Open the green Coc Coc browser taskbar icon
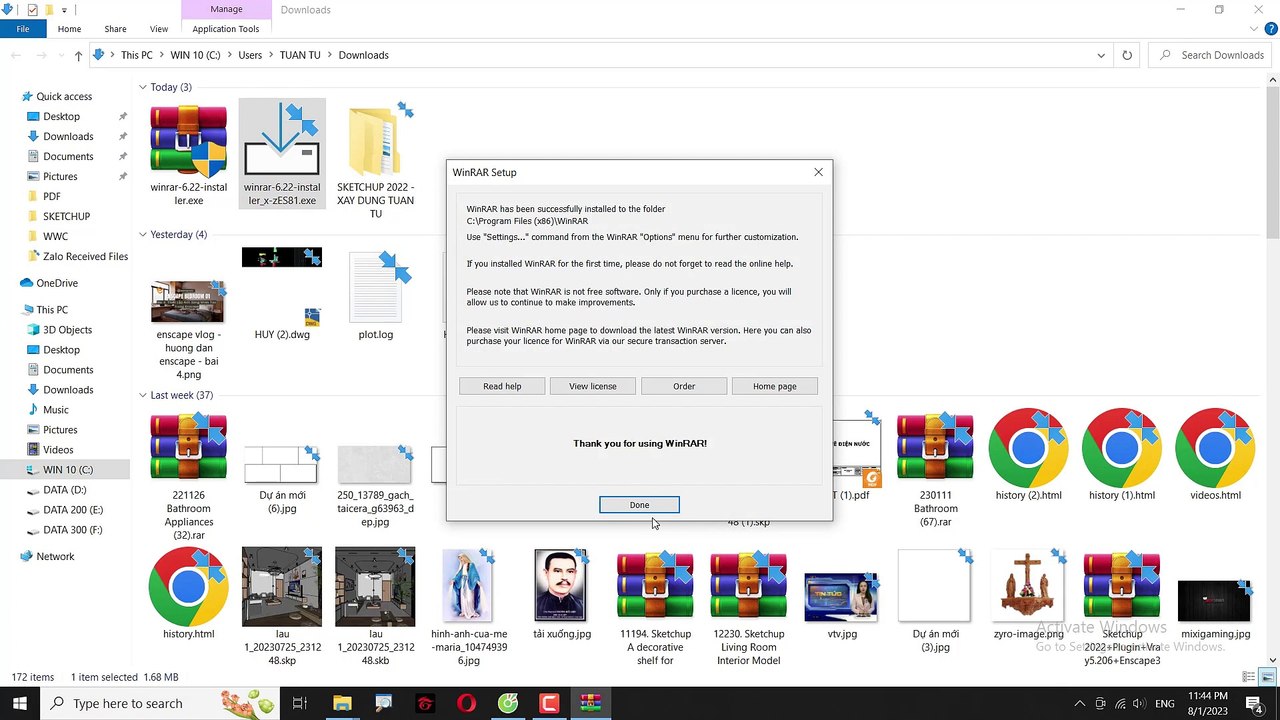The image size is (1280, 720). pyautogui.click(x=508, y=703)
